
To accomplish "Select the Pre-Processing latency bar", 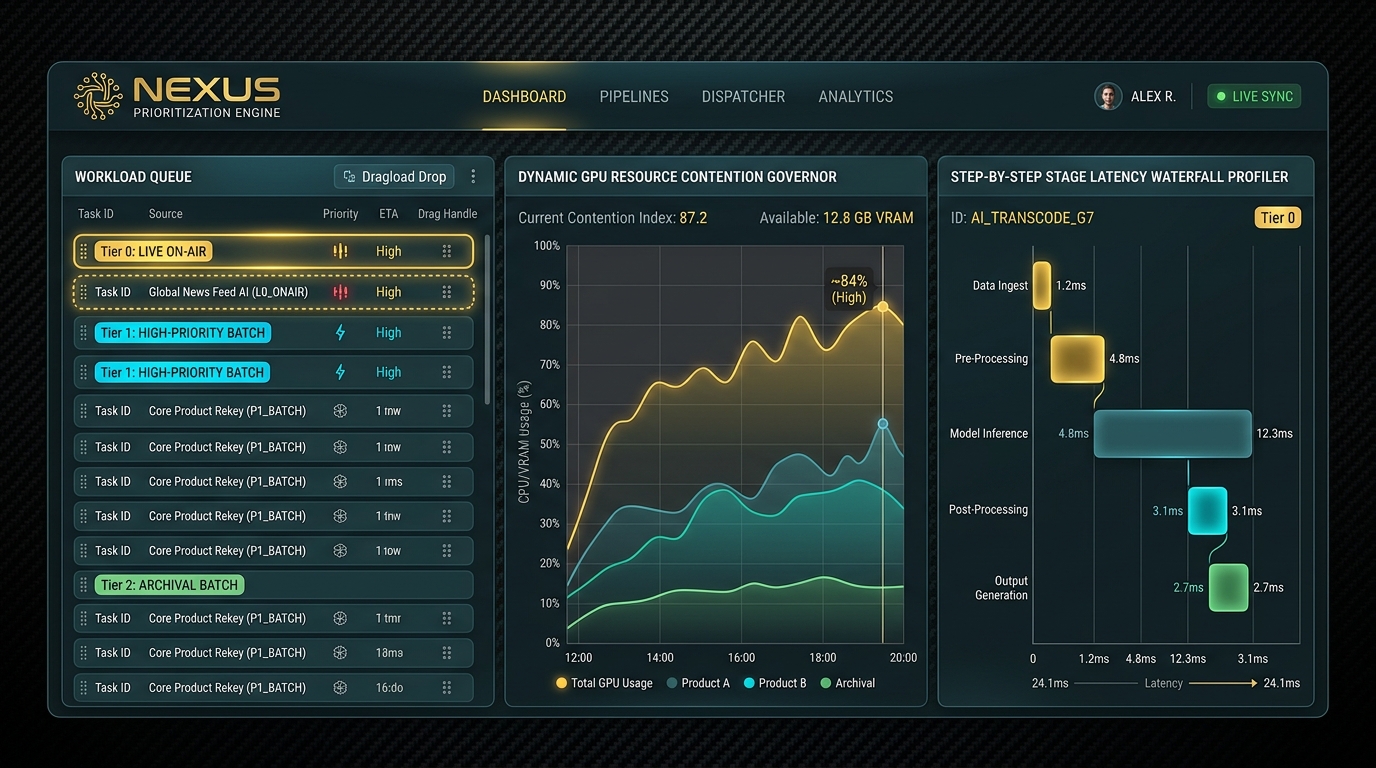I will pyautogui.click(x=1077, y=358).
